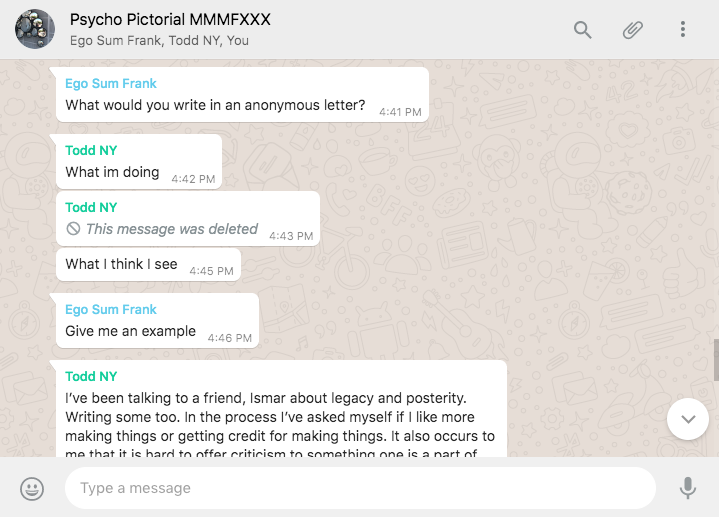Click Ego Sum Frank name above 'Give me an example'
This screenshot has width=719, height=517.
click(111, 310)
